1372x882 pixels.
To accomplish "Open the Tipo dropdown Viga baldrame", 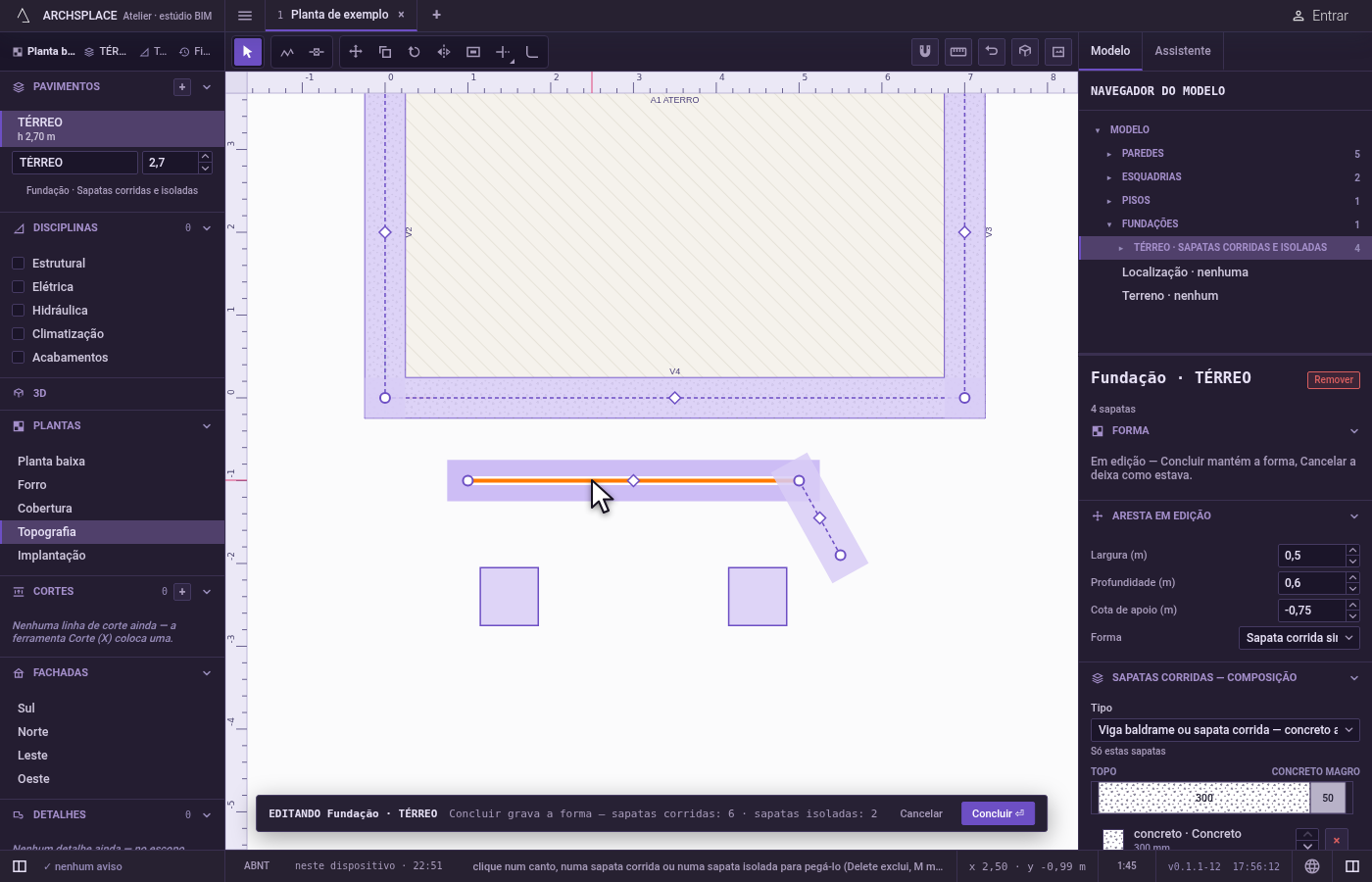I will [x=1225, y=730].
